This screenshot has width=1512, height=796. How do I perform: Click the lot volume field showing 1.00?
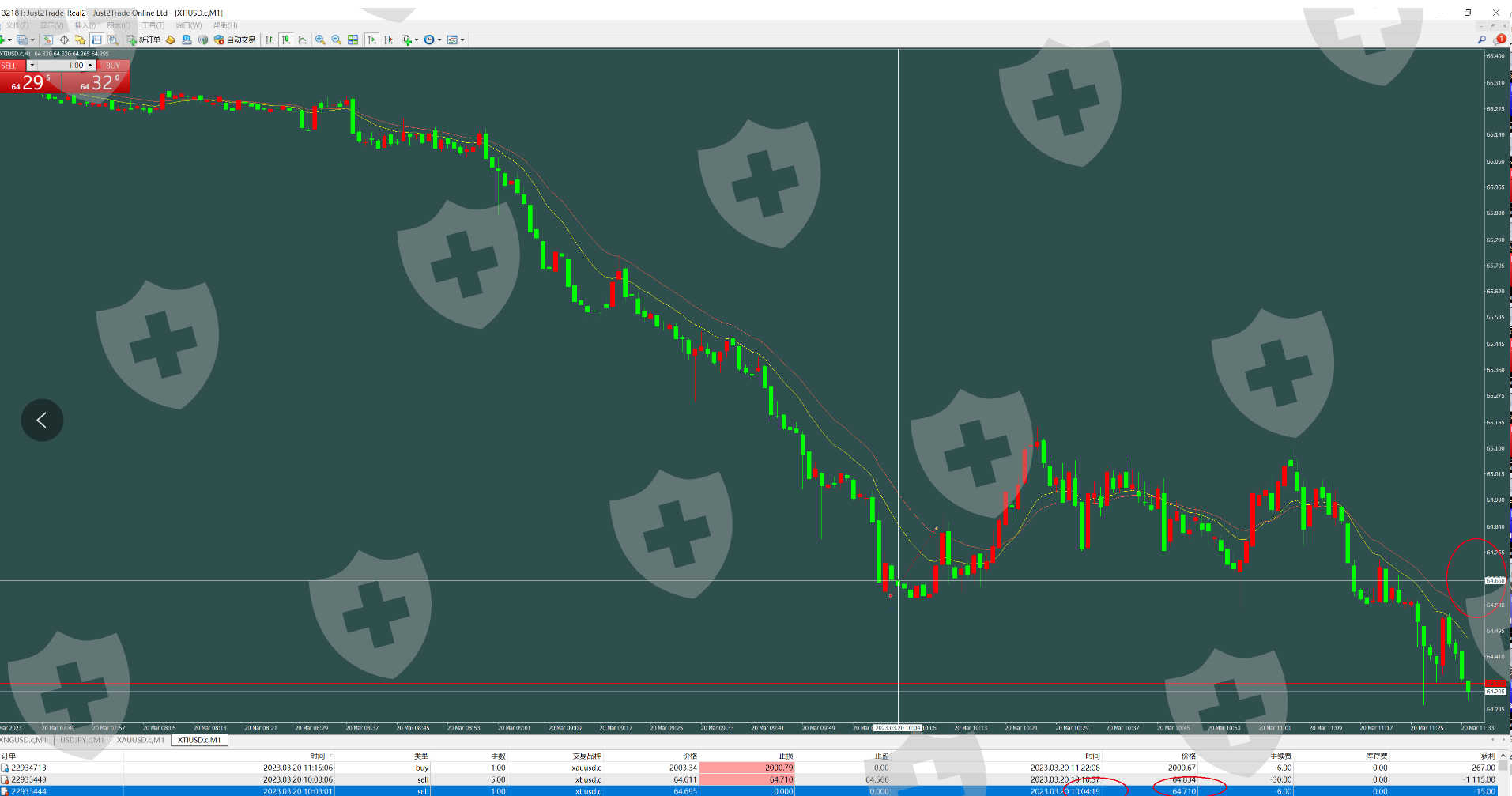tap(61, 66)
